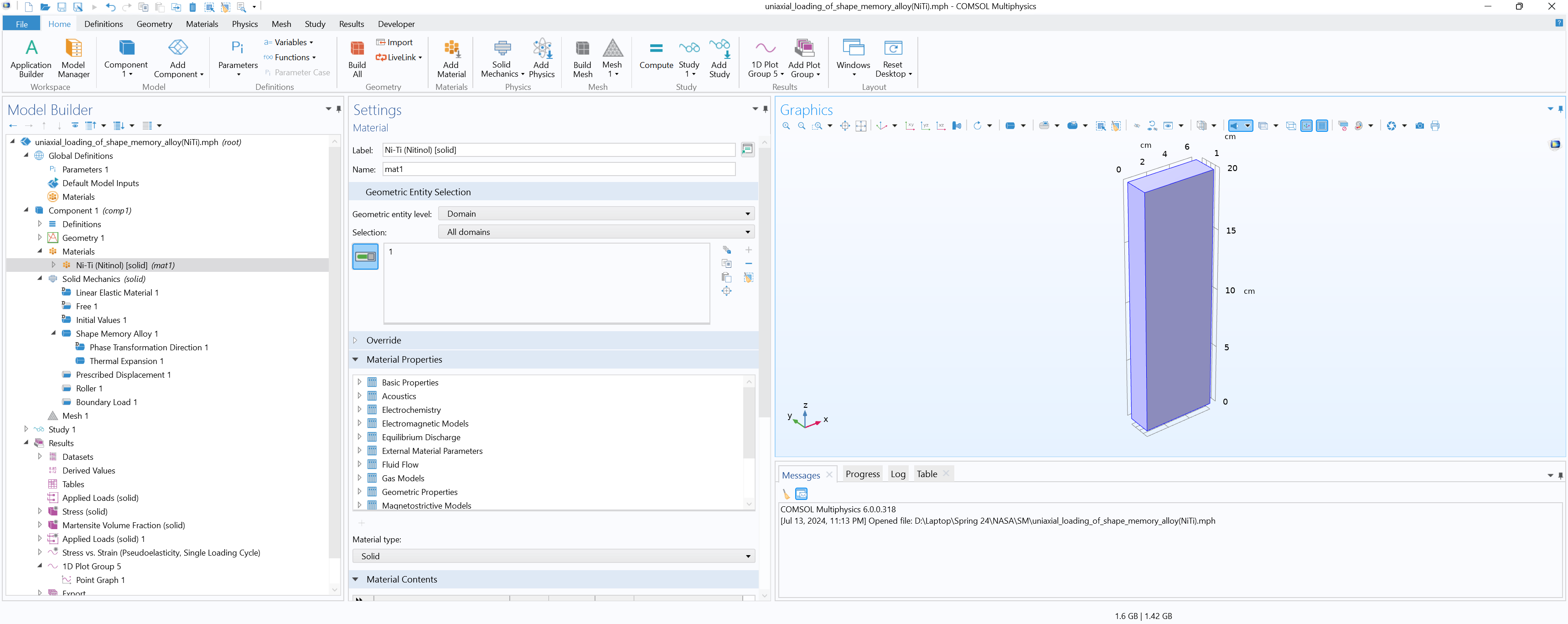Switch to the Log tab

click(x=897, y=474)
